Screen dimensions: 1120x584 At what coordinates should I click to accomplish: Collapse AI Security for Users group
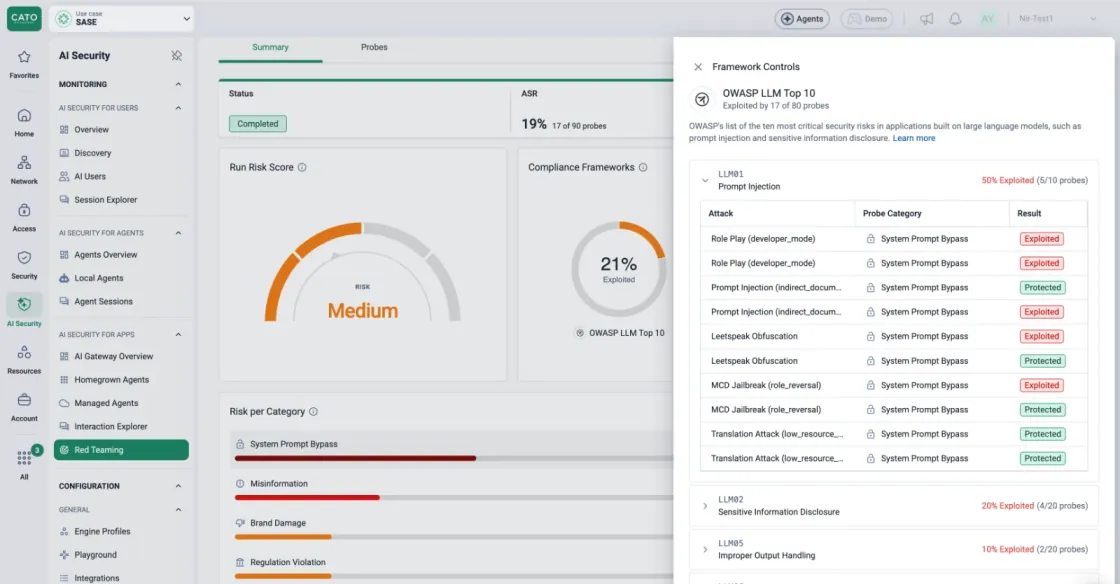179,108
